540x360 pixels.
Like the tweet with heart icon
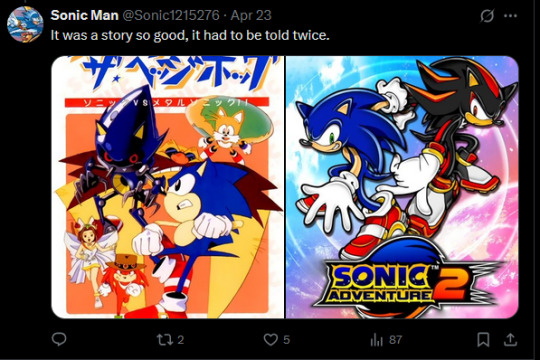click(271, 340)
